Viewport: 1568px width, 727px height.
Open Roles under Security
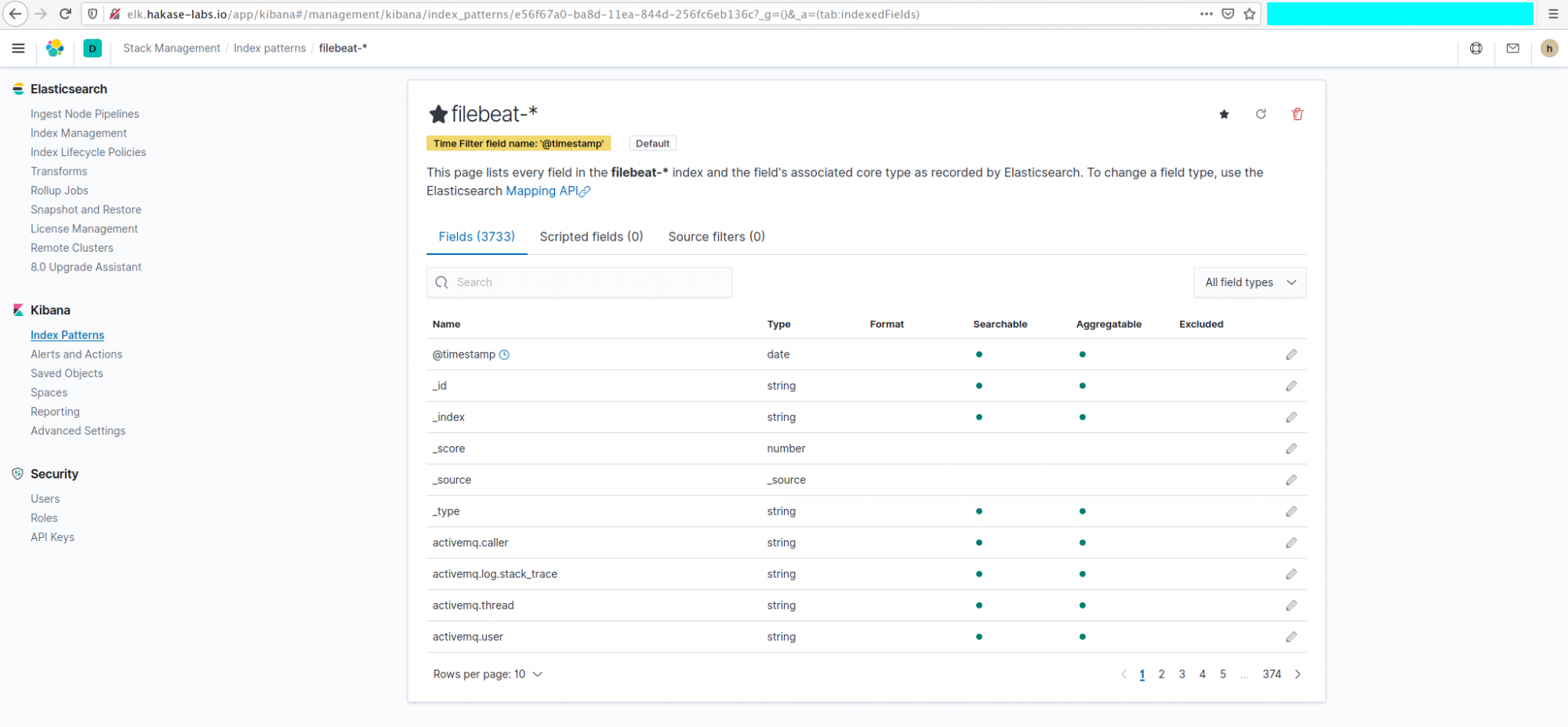(44, 518)
